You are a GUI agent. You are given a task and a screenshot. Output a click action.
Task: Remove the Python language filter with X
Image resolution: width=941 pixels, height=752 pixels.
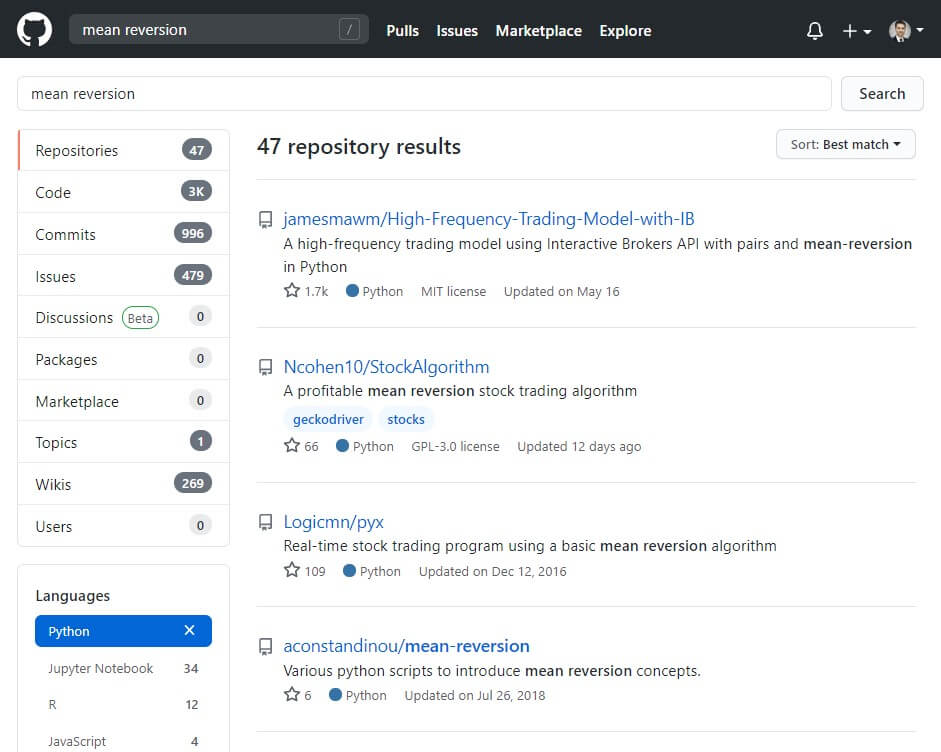tap(190, 630)
